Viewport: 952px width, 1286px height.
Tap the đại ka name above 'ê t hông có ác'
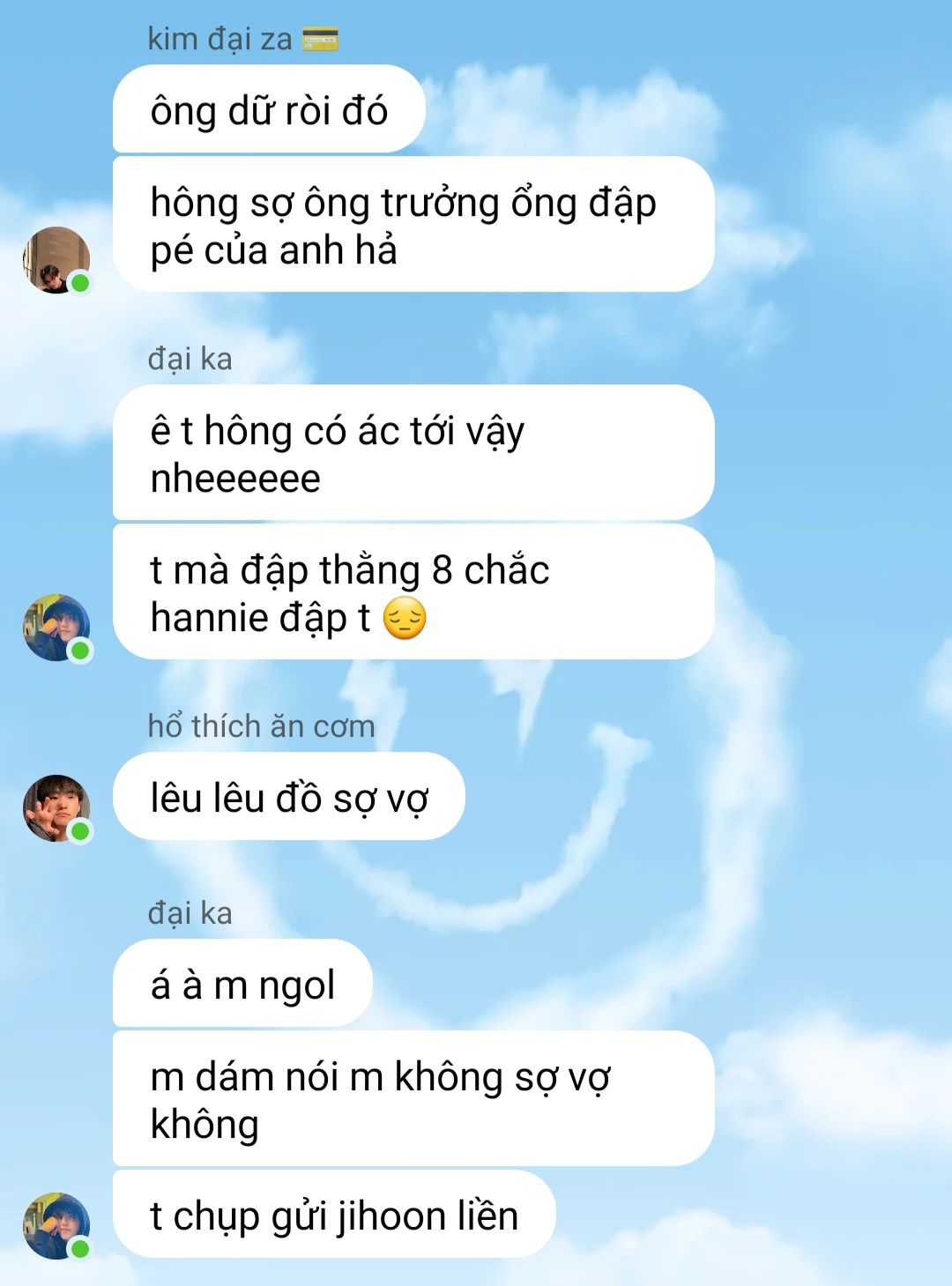pyautogui.click(x=190, y=359)
